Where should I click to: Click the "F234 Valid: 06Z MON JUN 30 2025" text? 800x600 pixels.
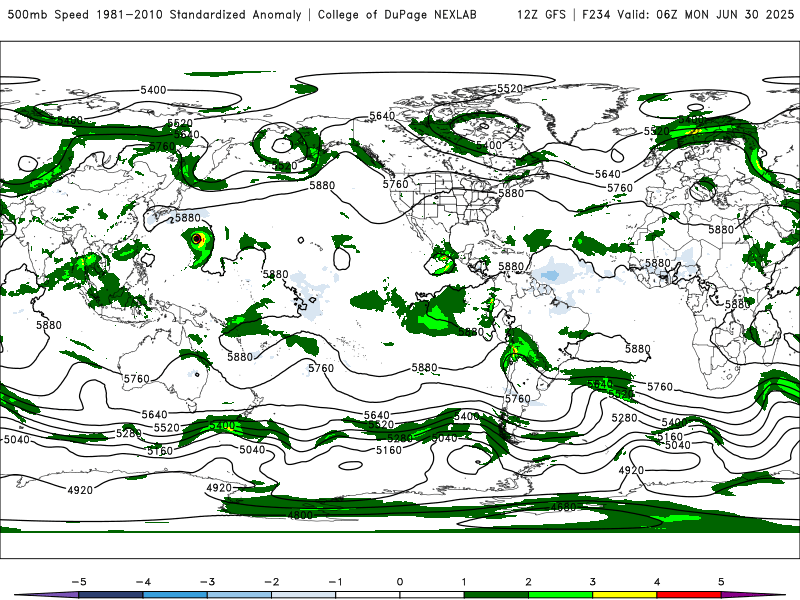click(x=688, y=14)
